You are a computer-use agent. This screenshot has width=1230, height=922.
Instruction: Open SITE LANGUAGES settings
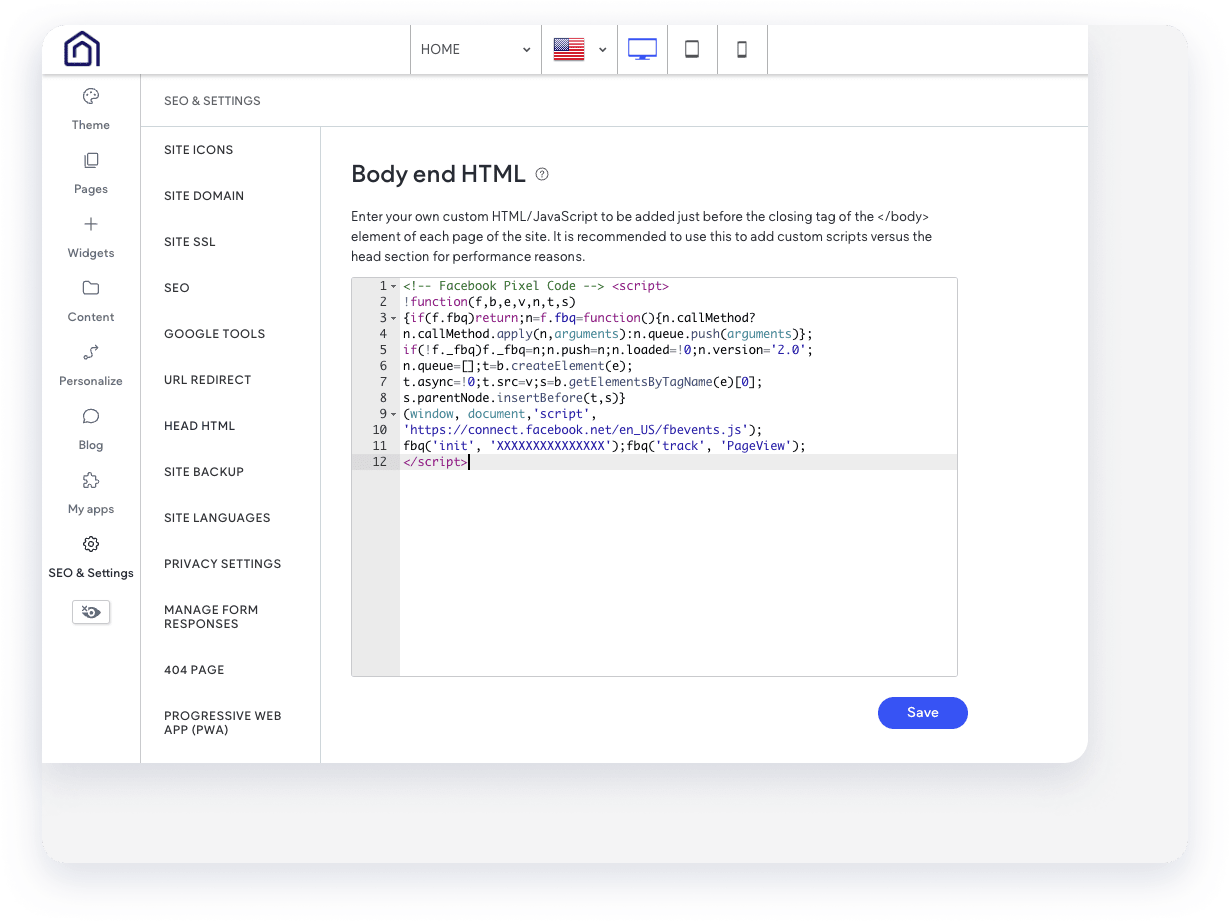coord(217,518)
